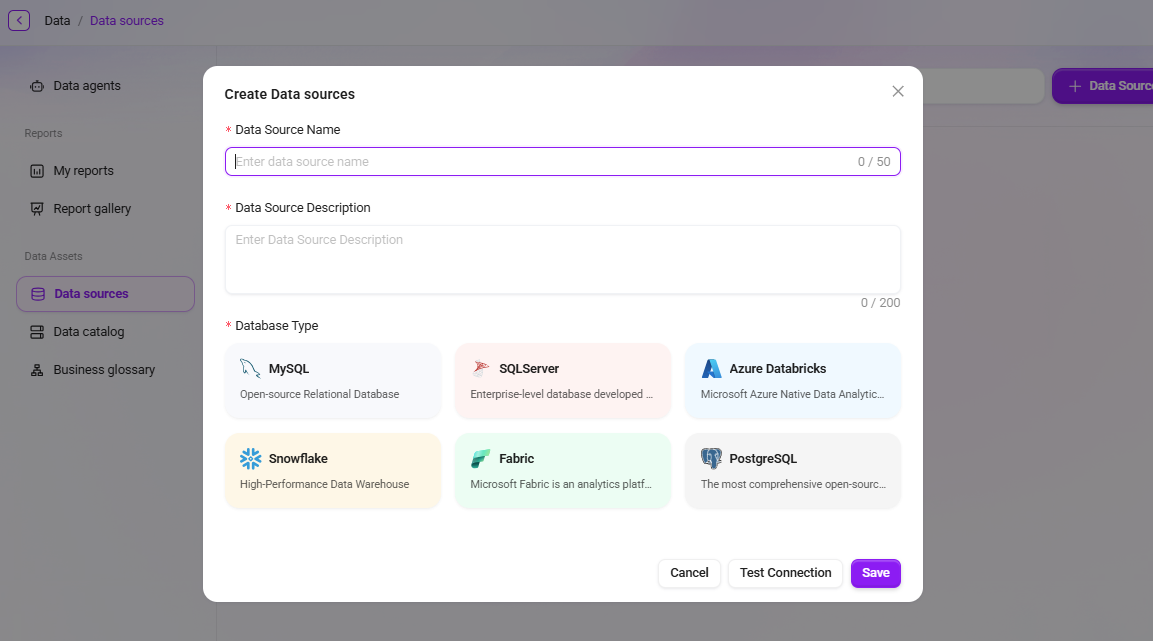Click the Fabric logo icon
The image size is (1153, 641).
pyautogui.click(x=480, y=459)
